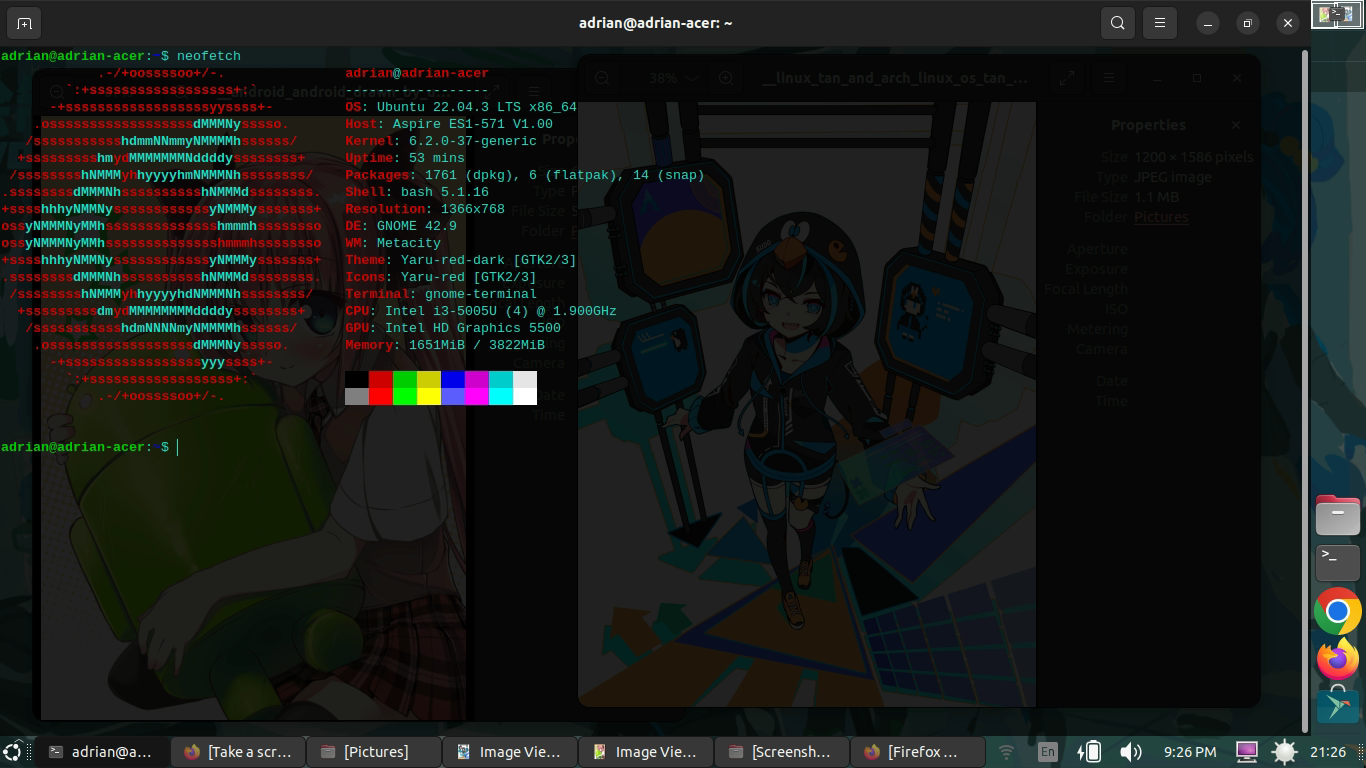Launch Firefox from the dock
The height and width of the screenshot is (768, 1366).
[1337, 659]
